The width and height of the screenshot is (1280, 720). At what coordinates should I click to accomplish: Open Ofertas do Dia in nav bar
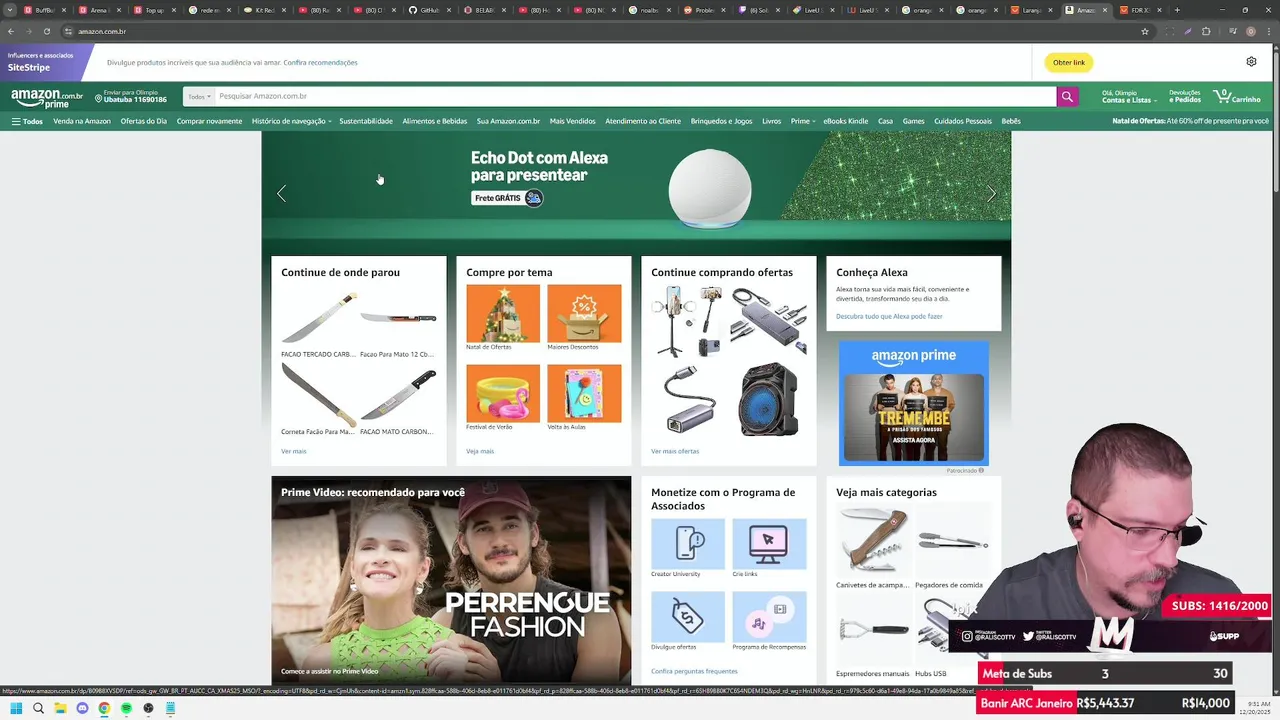(144, 121)
